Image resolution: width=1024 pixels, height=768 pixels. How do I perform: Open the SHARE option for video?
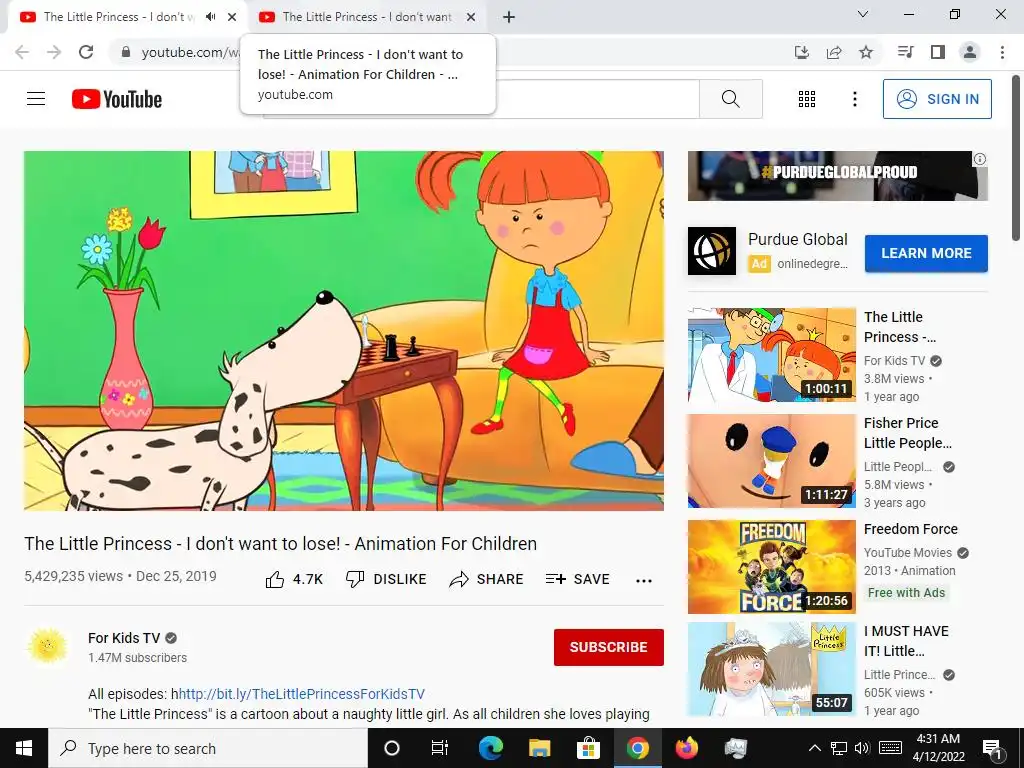pos(487,579)
